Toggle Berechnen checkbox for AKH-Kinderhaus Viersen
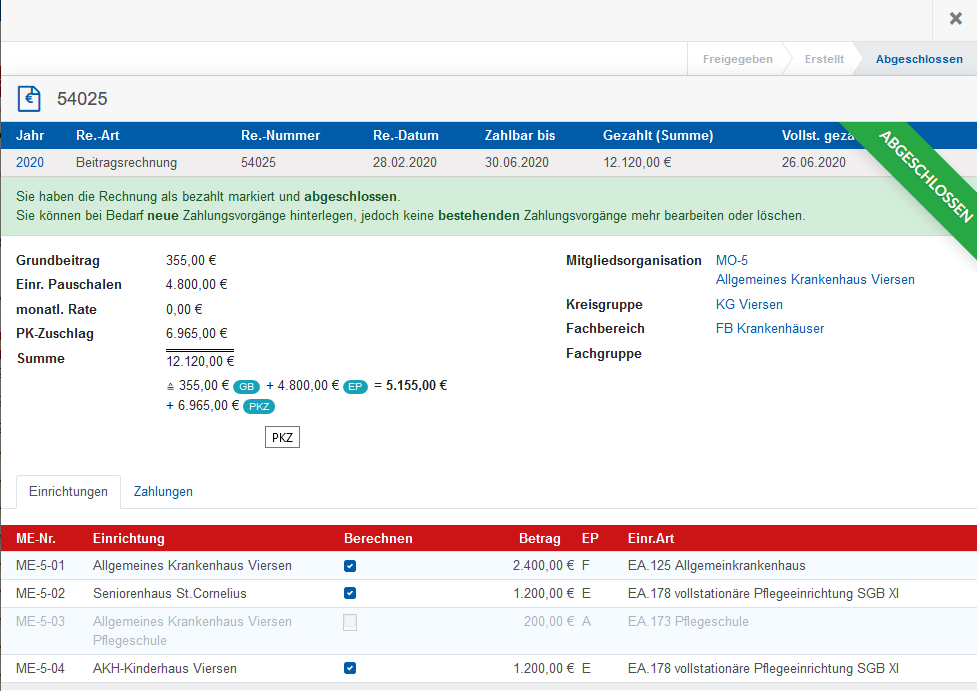 tap(350, 669)
